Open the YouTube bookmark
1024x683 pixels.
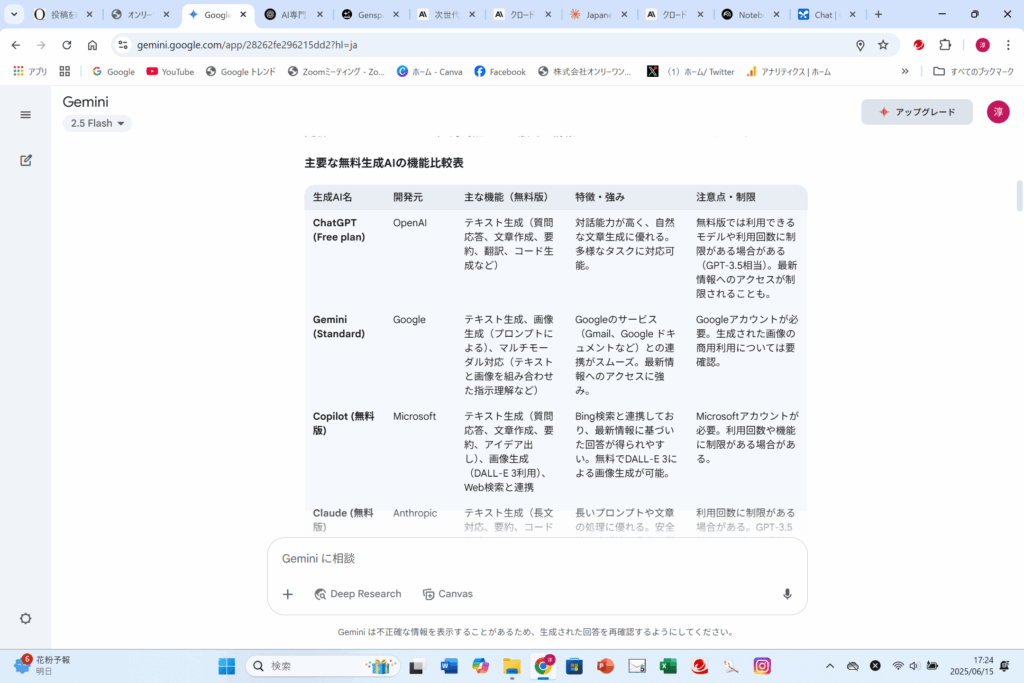pyautogui.click(x=170, y=72)
